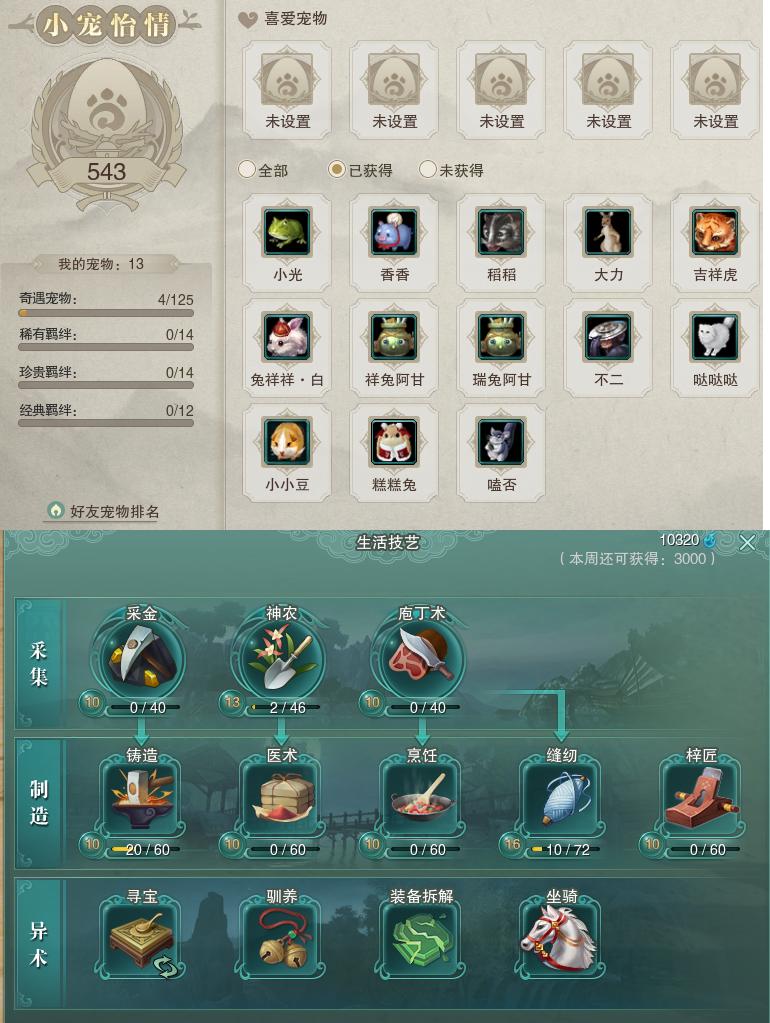The height and width of the screenshot is (1023, 770).
Task: Click the 庖丁术 butchering skill icon
Action: point(421,658)
